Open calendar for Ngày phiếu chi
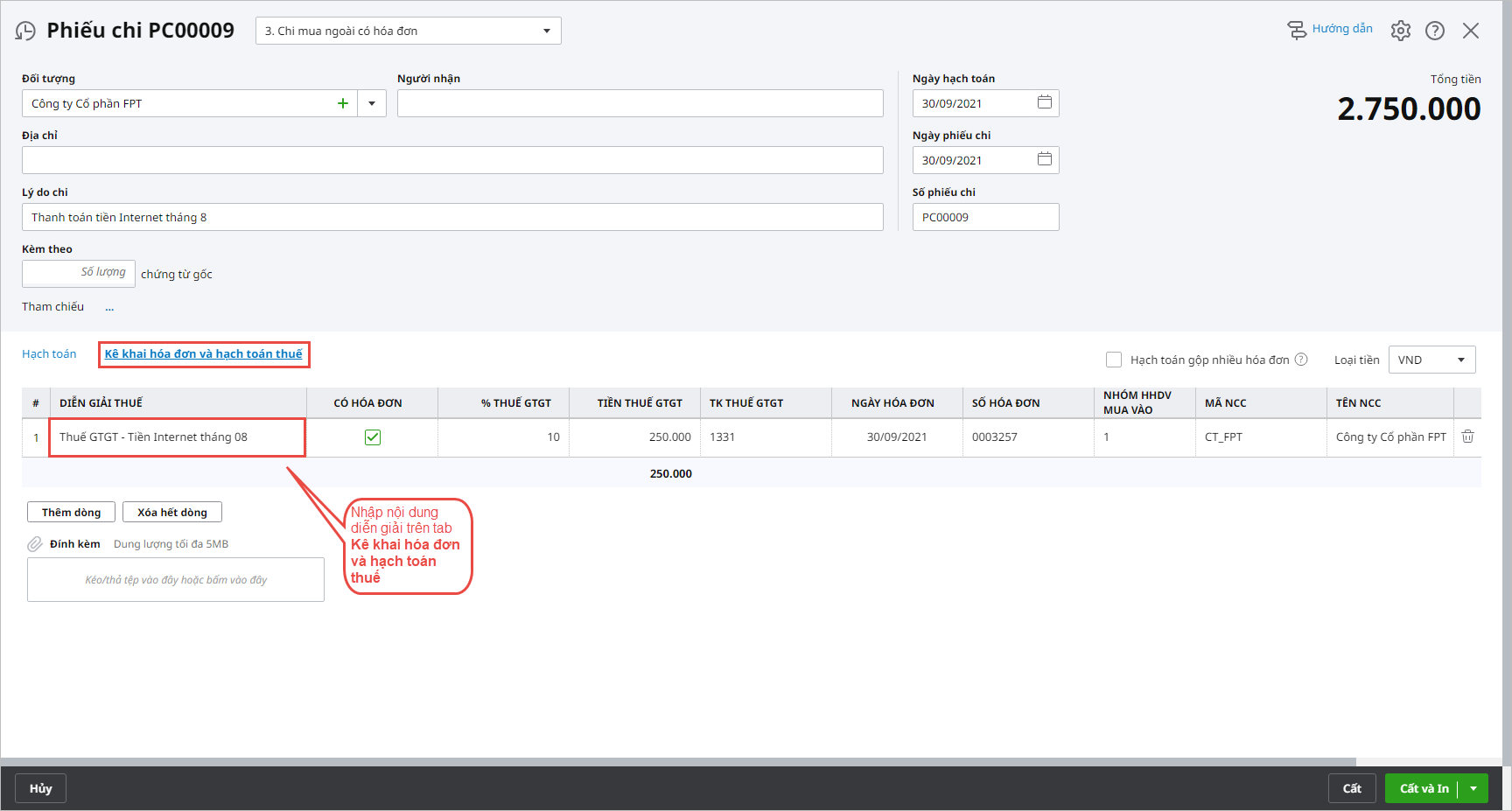The height and width of the screenshot is (811, 1512). click(x=1044, y=159)
